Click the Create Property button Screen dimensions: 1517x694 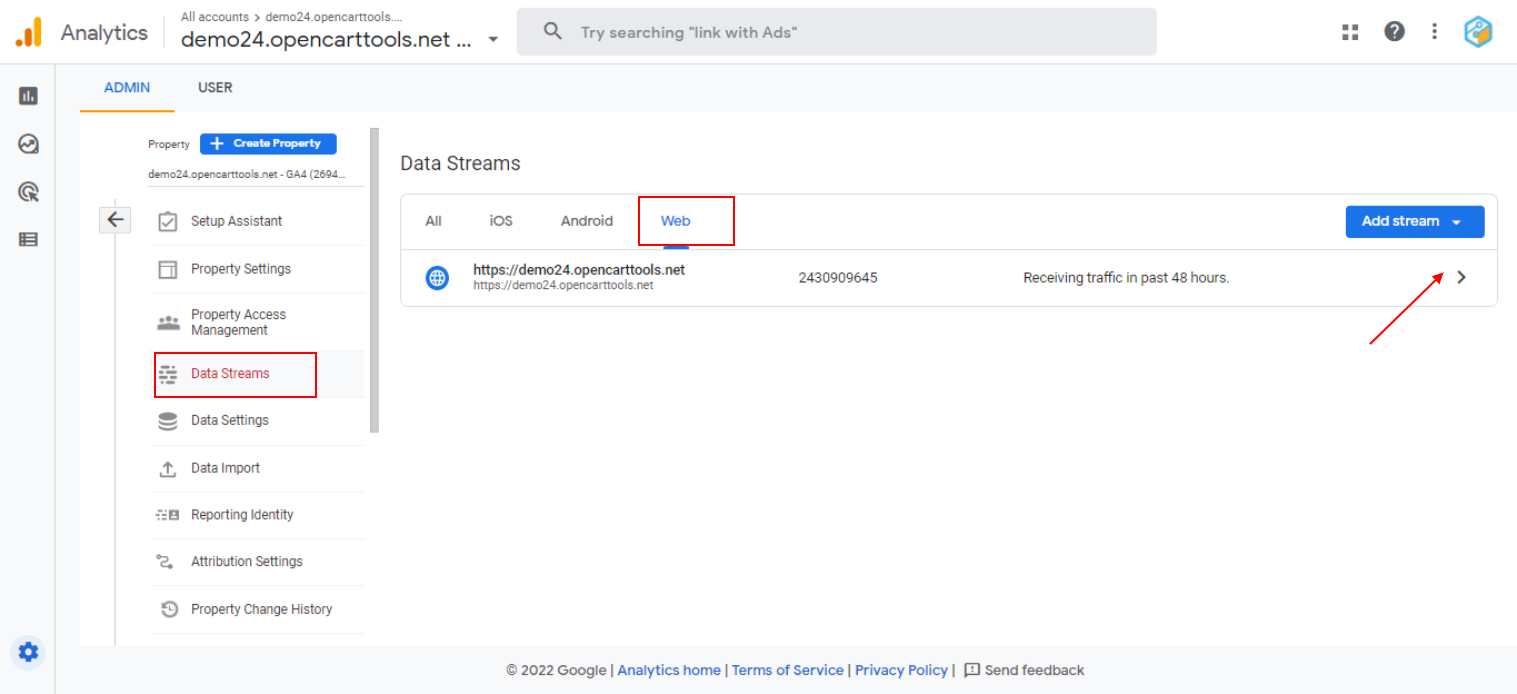click(x=268, y=144)
